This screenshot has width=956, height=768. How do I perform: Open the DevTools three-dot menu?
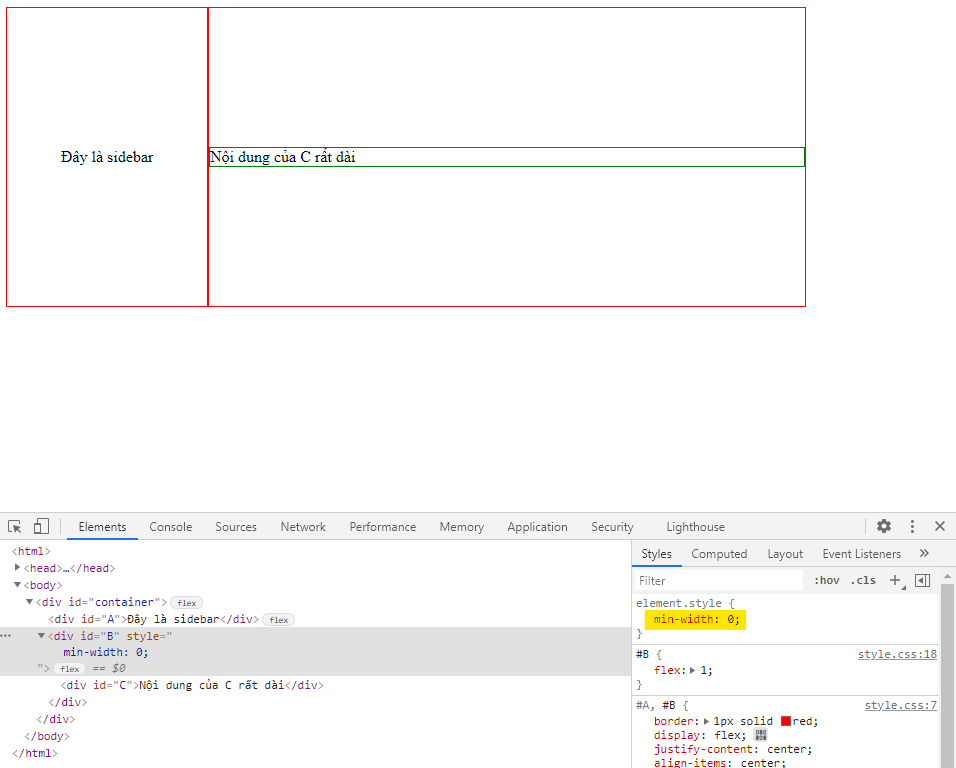click(x=912, y=527)
